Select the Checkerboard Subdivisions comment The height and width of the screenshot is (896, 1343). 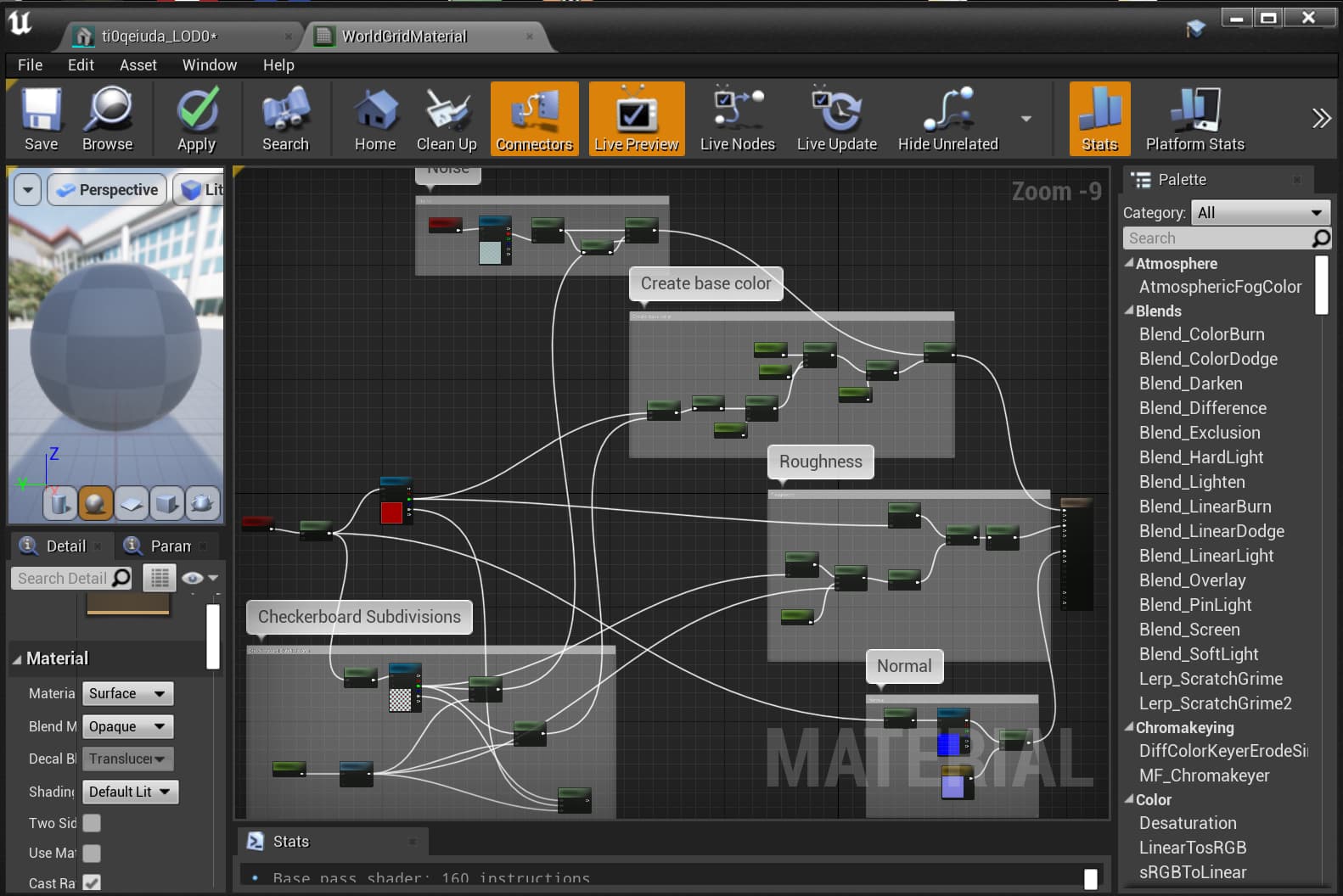[359, 617]
